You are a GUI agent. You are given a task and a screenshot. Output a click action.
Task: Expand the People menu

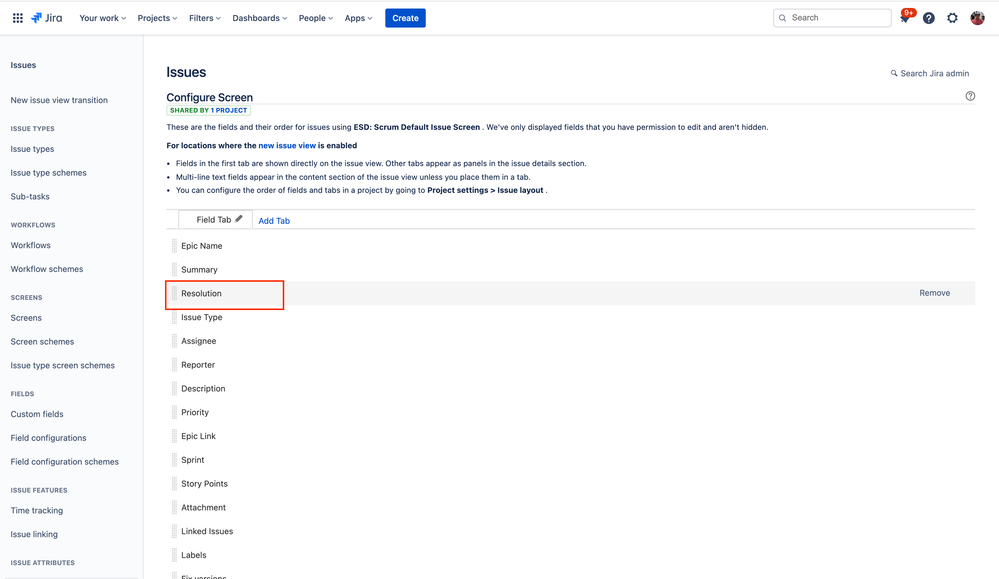(x=315, y=18)
